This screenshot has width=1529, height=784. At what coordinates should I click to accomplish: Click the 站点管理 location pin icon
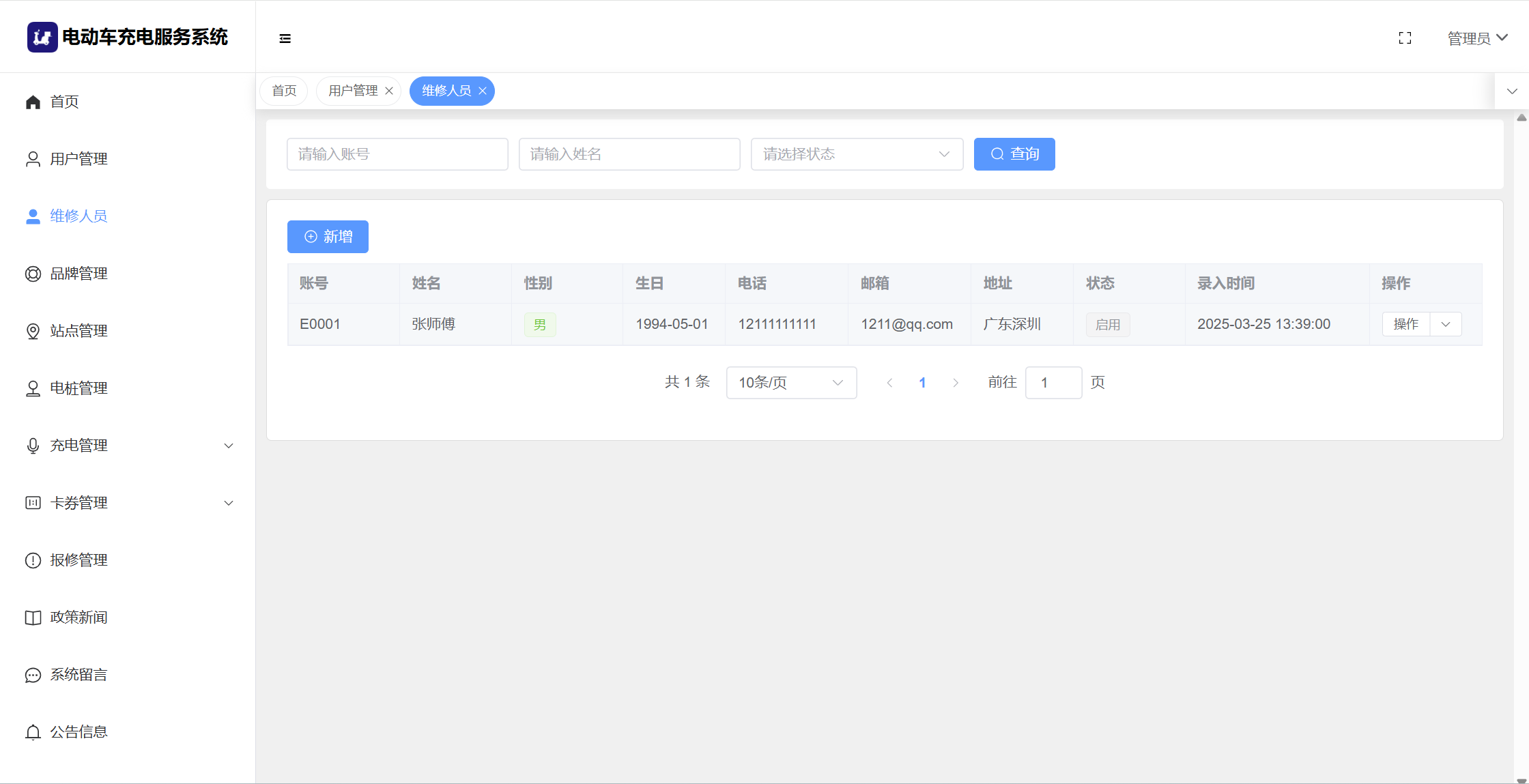[x=33, y=331]
